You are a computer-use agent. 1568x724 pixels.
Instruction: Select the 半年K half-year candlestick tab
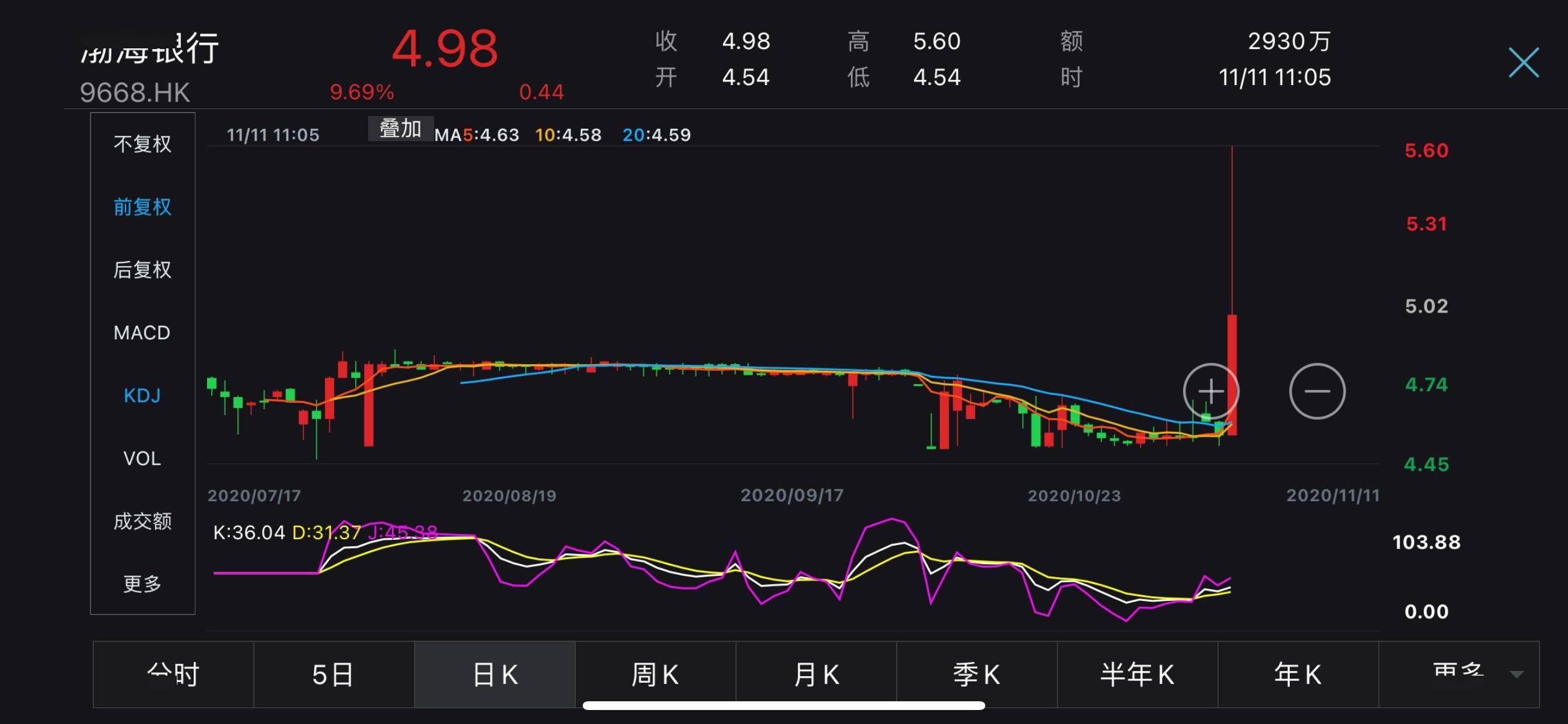point(1137,674)
